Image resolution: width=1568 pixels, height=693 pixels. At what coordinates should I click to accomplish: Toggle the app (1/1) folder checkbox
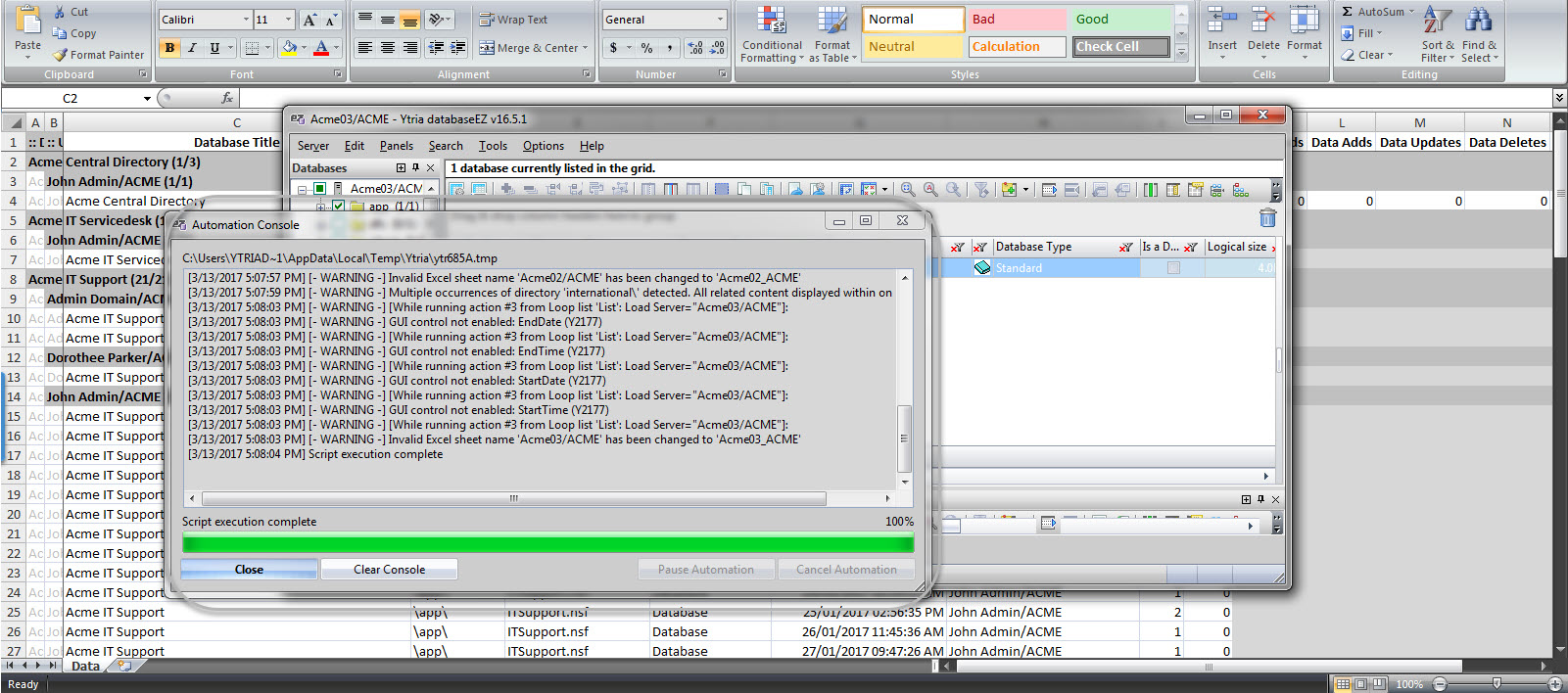pyautogui.click(x=338, y=207)
